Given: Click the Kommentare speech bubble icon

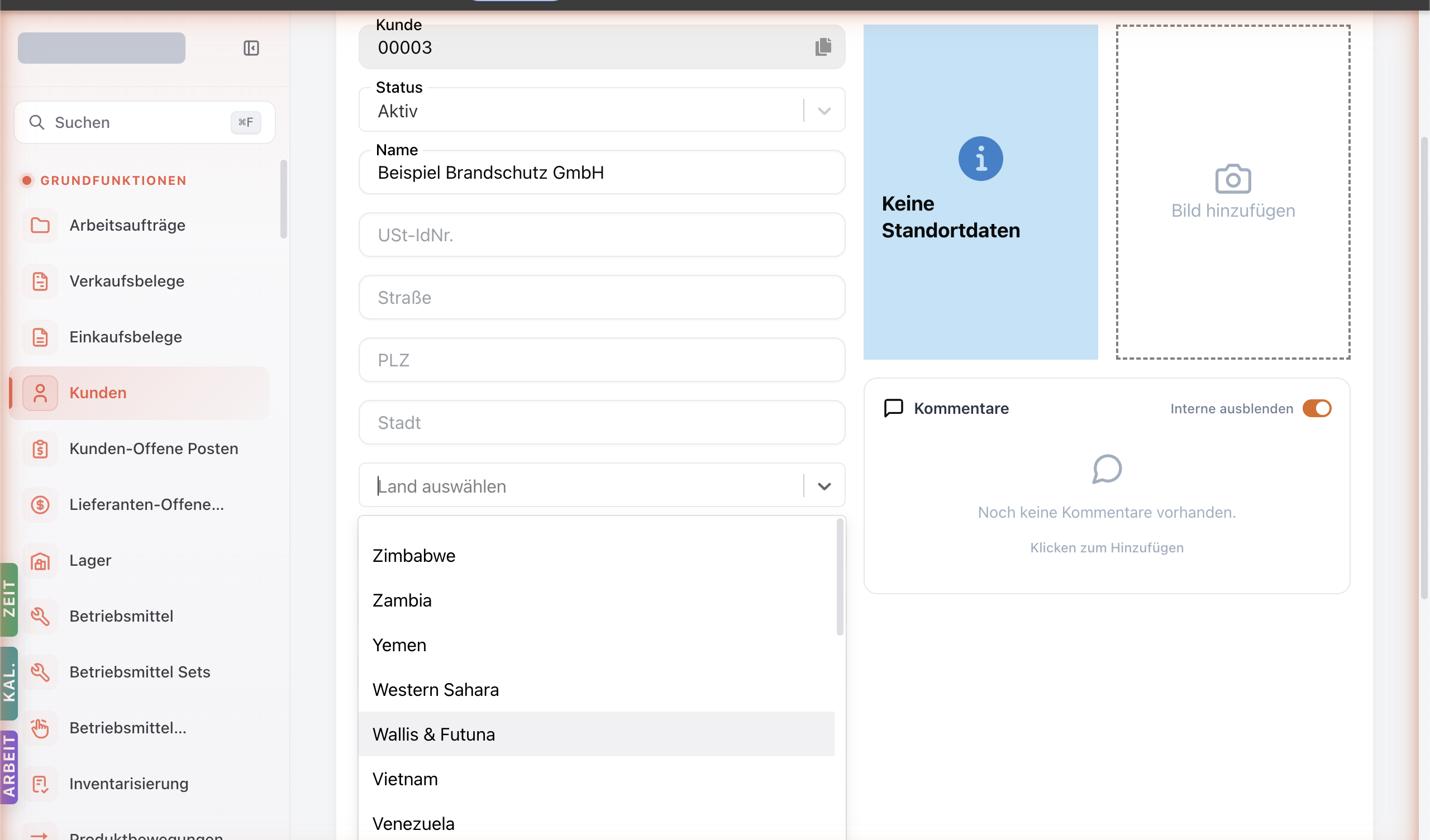Looking at the screenshot, I should click(x=894, y=408).
